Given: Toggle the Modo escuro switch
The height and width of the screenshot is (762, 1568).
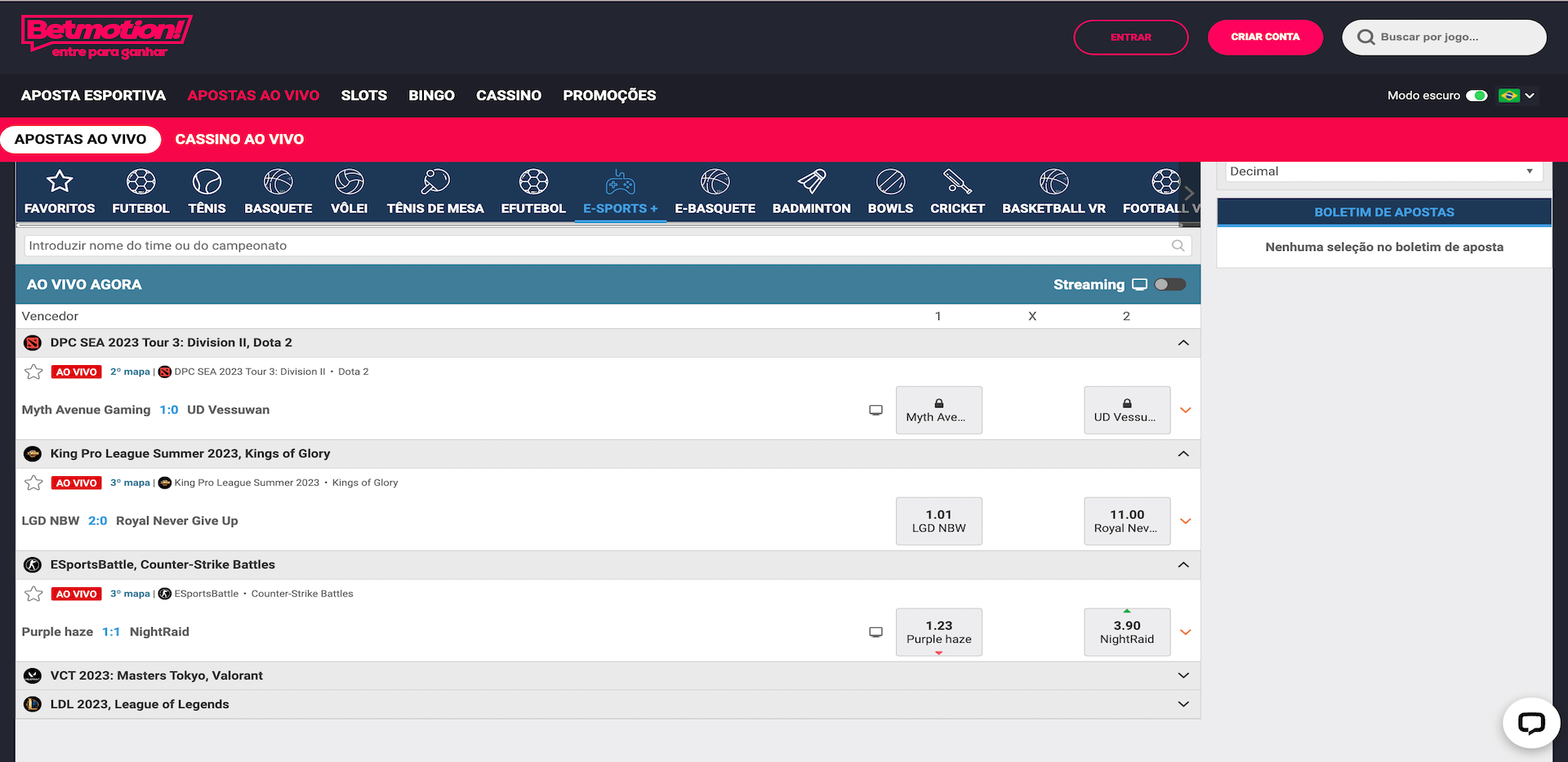Looking at the screenshot, I should [x=1477, y=96].
